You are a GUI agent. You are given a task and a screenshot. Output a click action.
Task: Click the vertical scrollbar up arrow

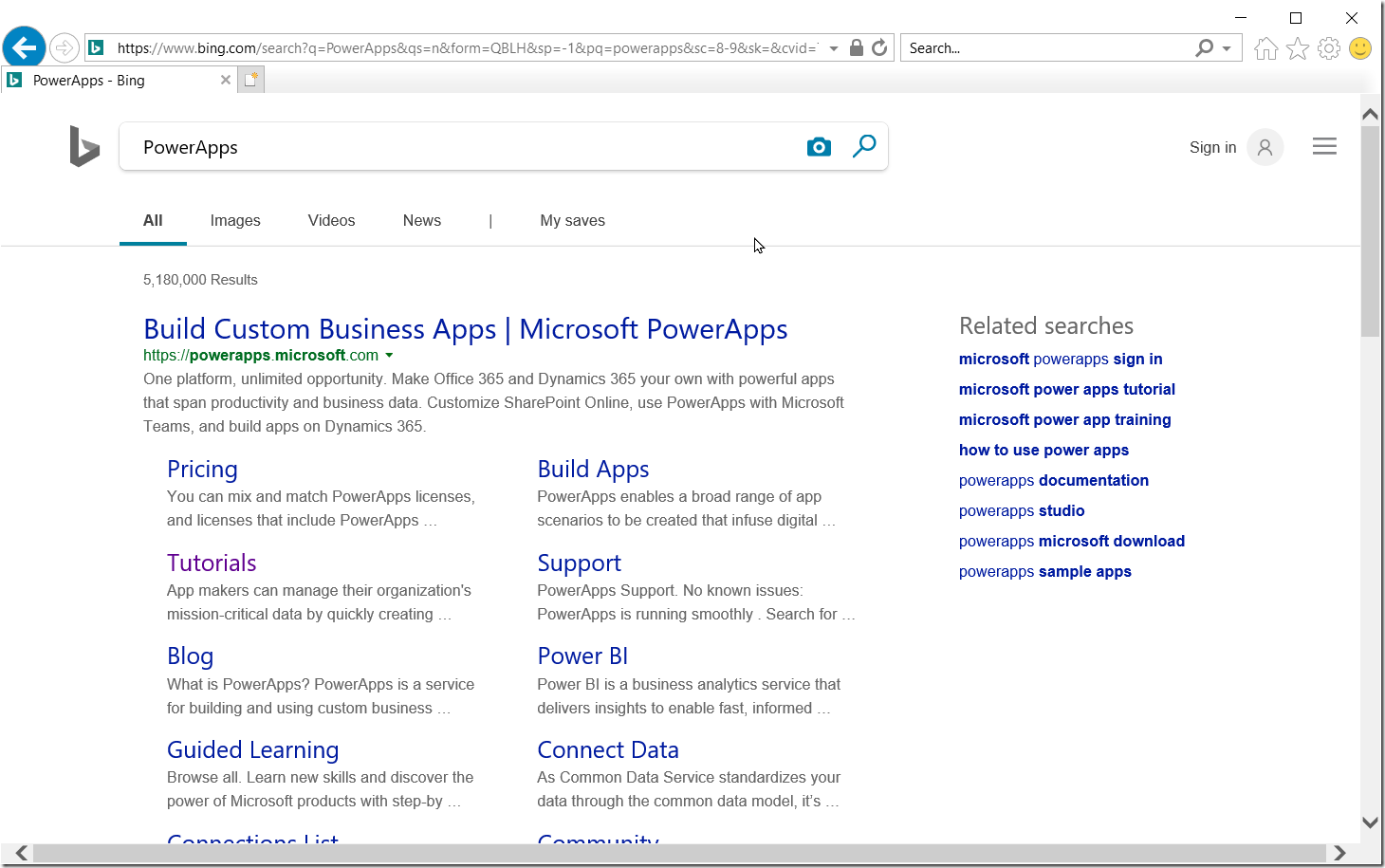tap(1370, 114)
